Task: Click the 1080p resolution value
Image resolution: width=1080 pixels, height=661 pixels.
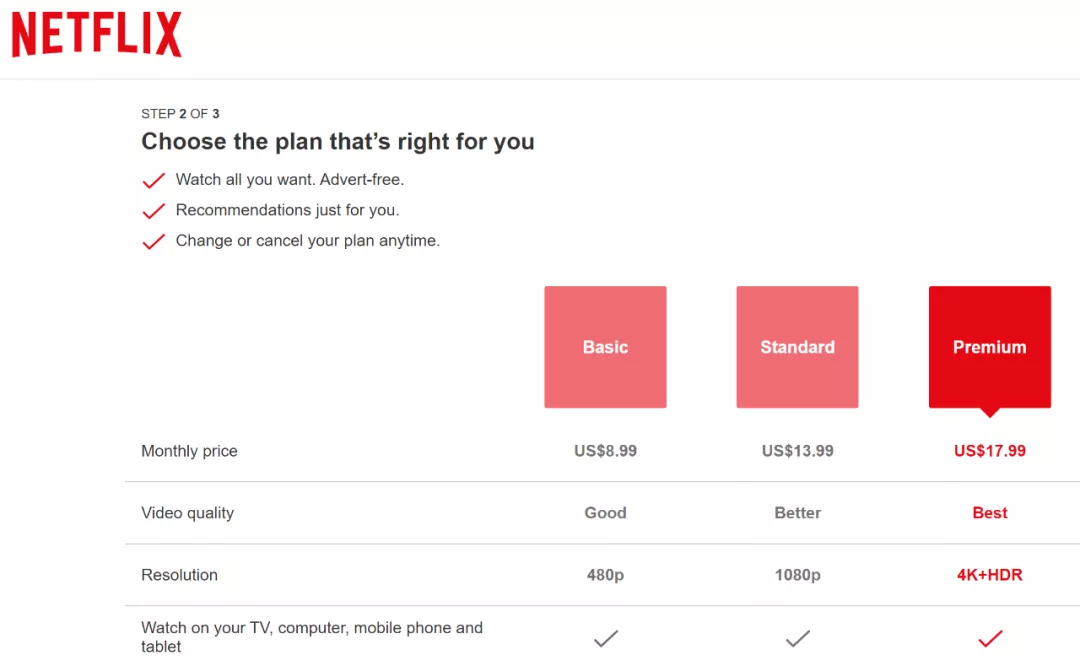Action: tap(797, 575)
